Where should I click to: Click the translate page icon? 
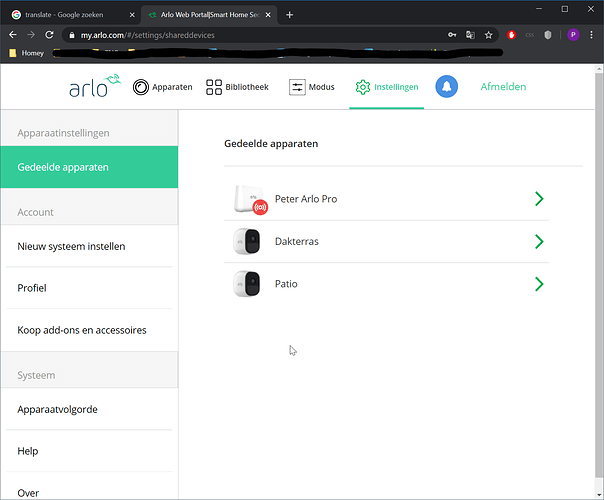click(x=470, y=35)
